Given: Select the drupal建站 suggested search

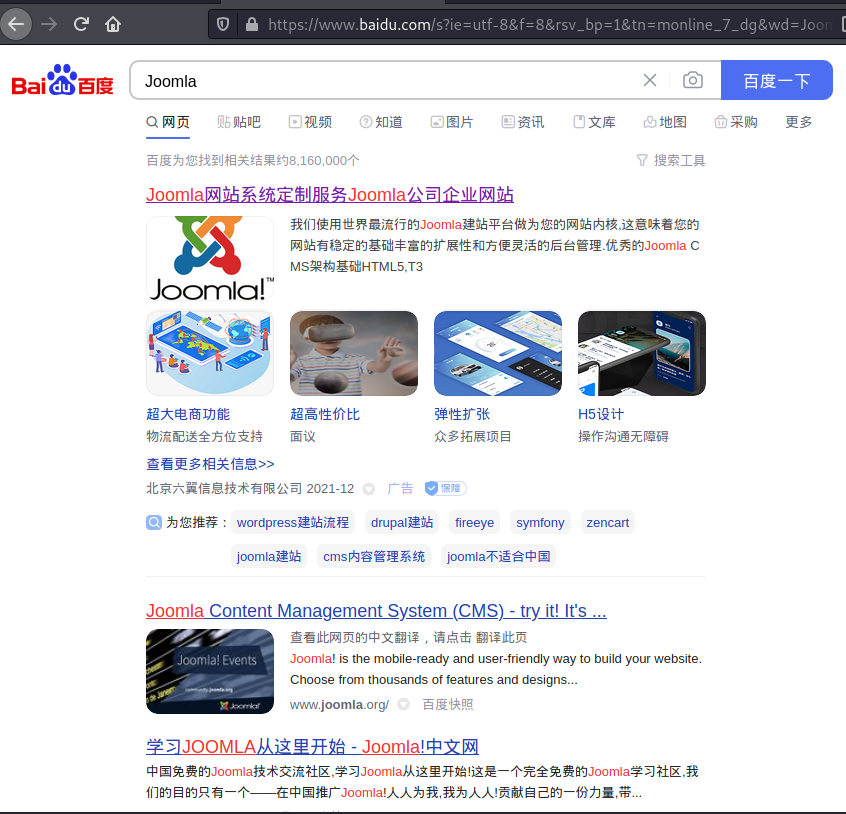Looking at the screenshot, I should tap(401, 522).
